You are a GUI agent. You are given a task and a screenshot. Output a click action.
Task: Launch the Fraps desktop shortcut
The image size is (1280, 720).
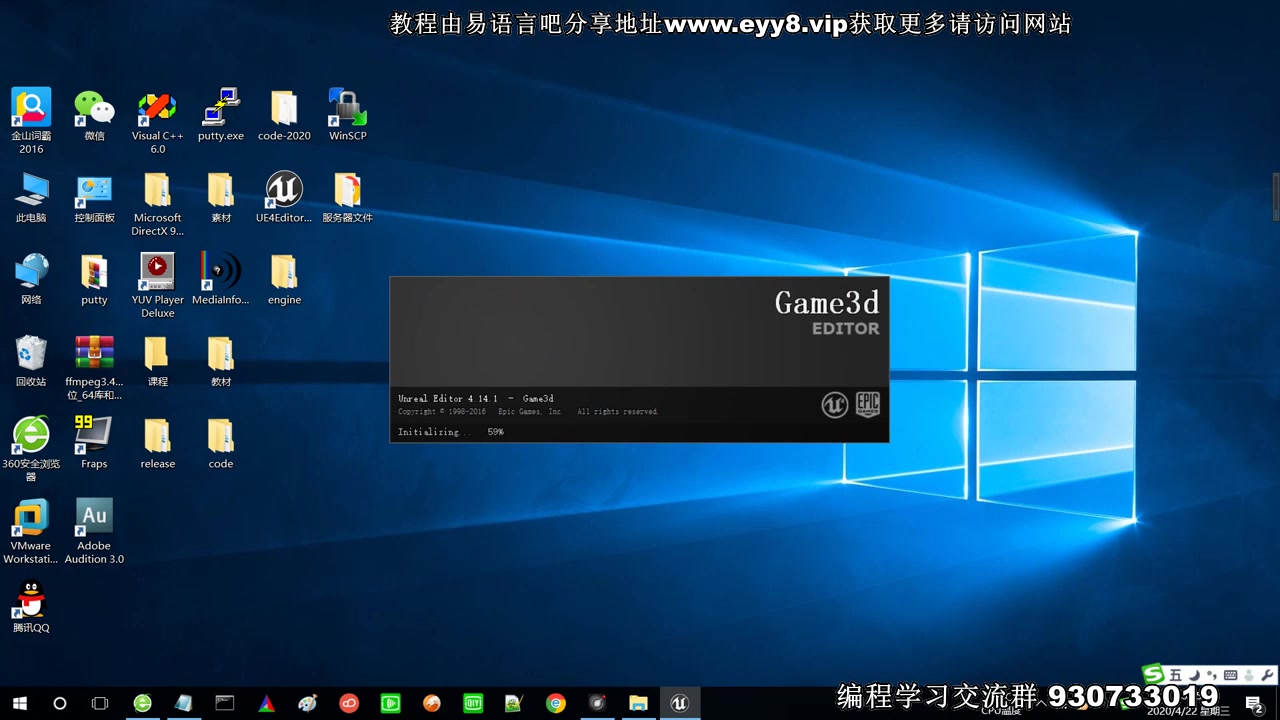pos(94,443)
